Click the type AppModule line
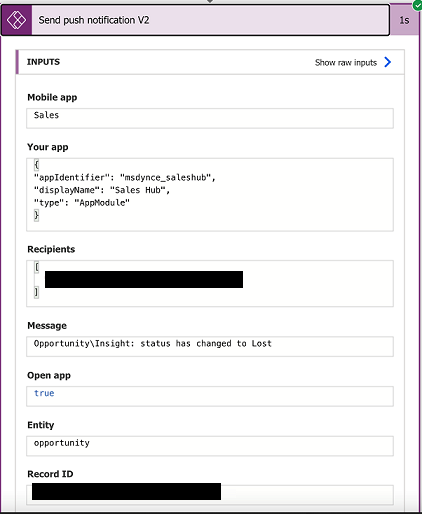Image resolution: width=422 pixels, height=514 pixels. [82, 203]
